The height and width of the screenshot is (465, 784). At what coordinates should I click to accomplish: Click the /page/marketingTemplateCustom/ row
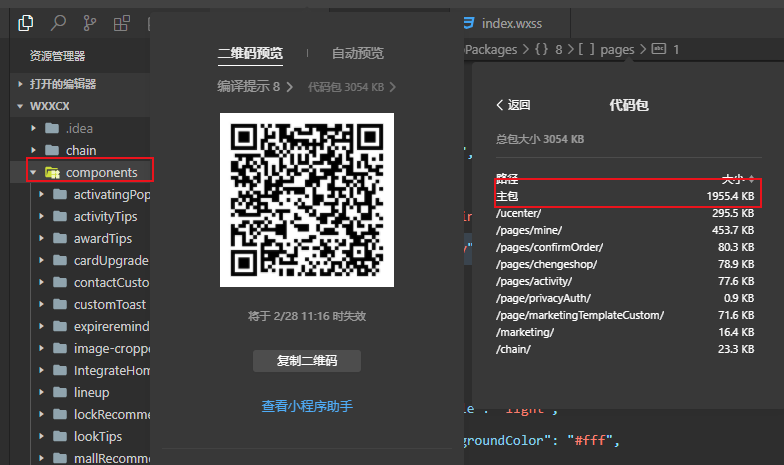point(625,315)
